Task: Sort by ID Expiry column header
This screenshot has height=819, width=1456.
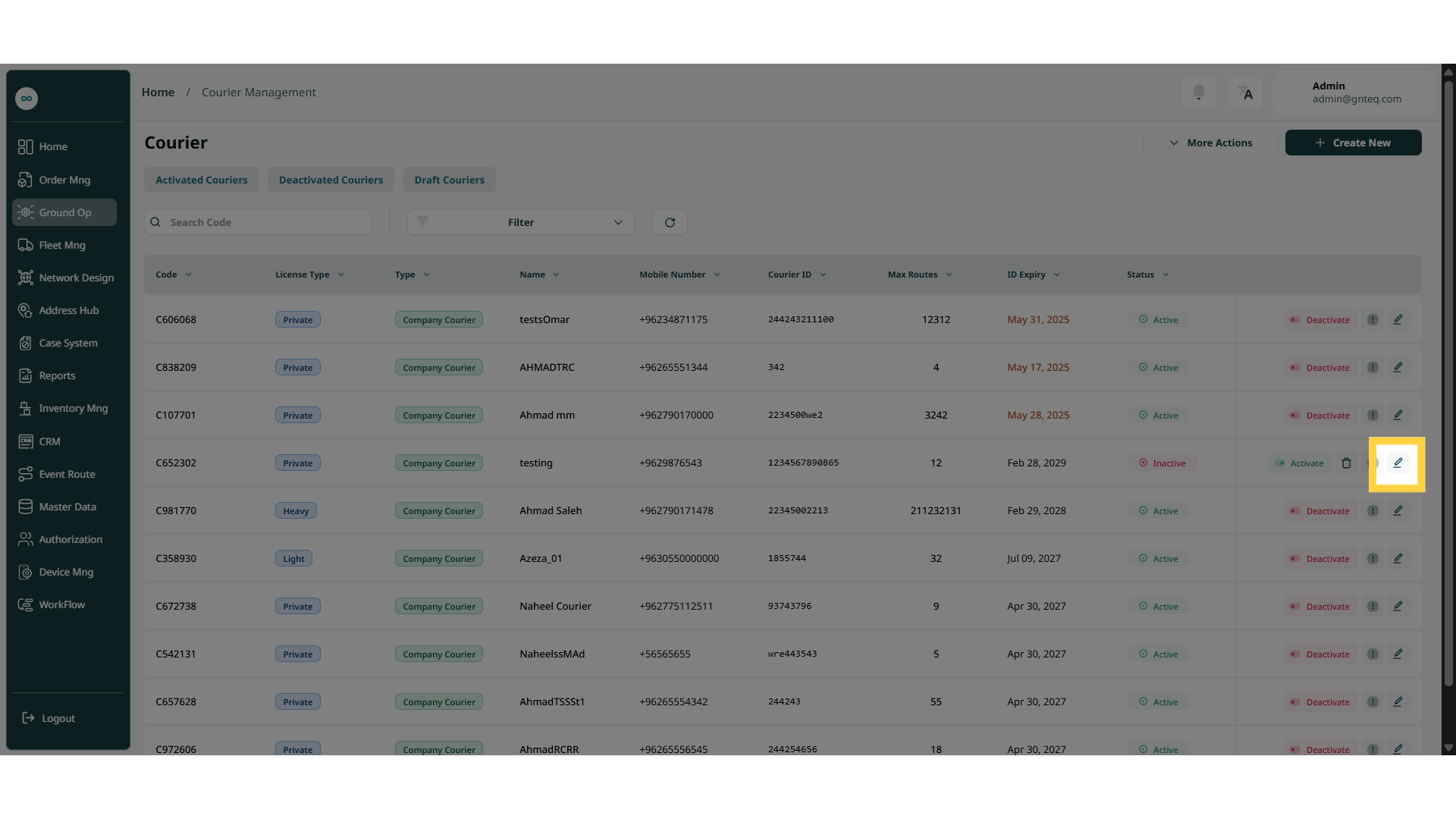Action: [1034, 275]
